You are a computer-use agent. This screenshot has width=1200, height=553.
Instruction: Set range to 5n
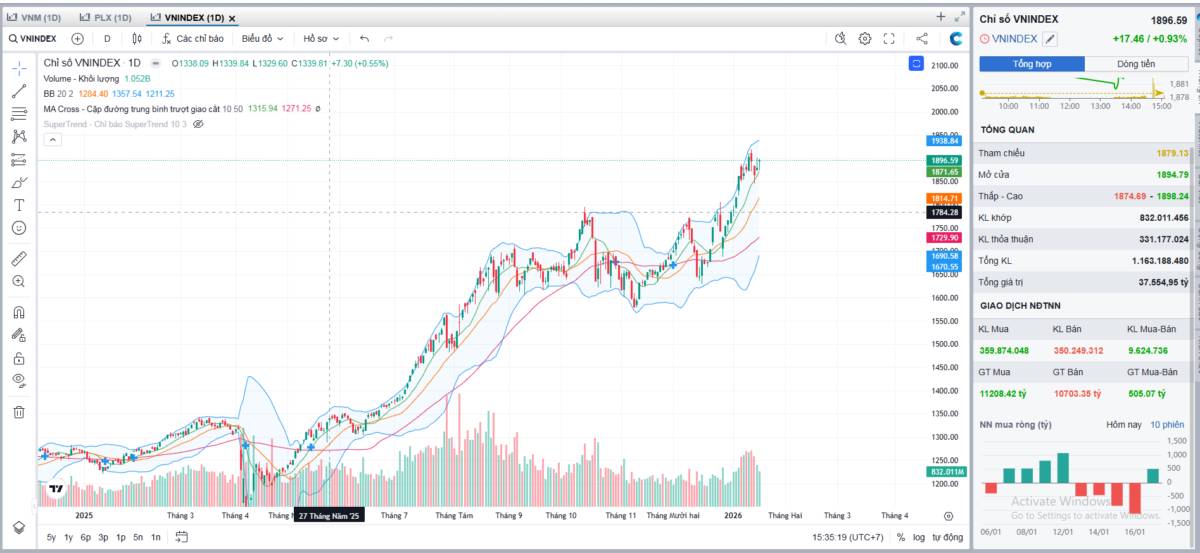(138, 537)
